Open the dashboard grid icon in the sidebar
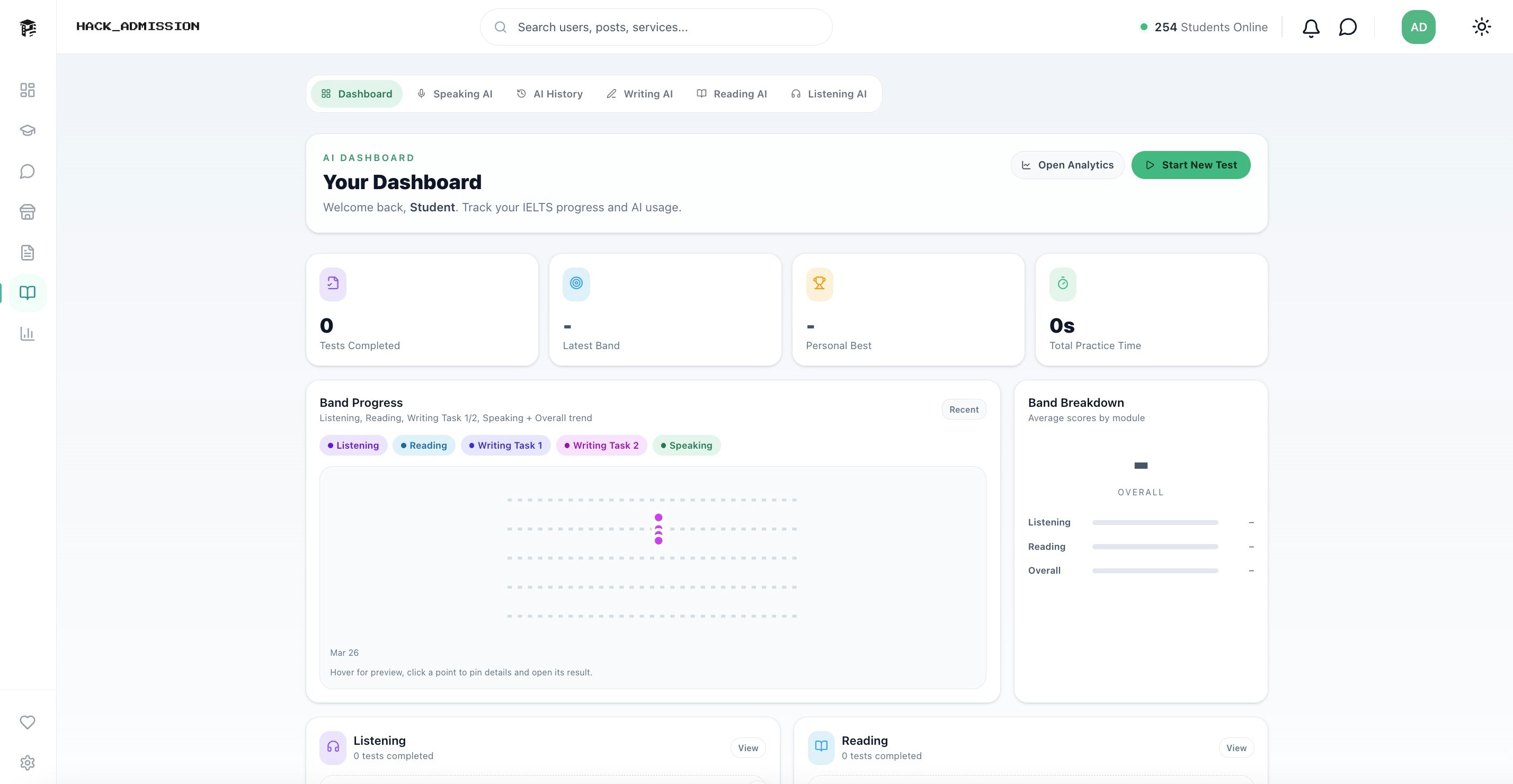Screen dimensions: 1513x784 28,90
